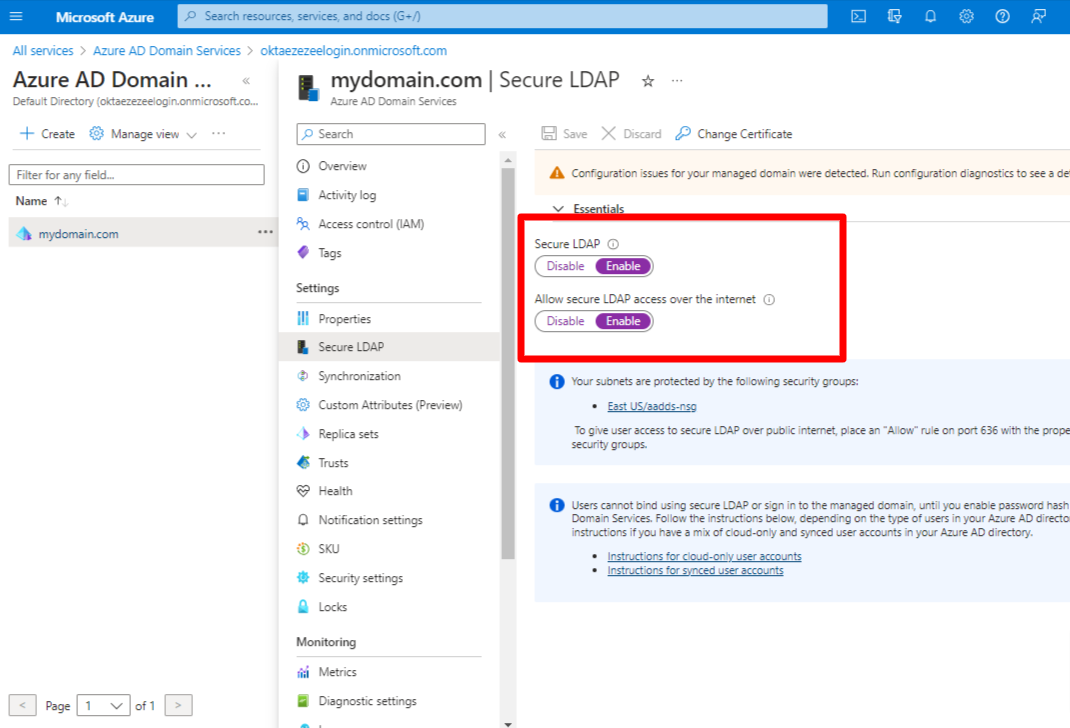
Task: Click the mydomain.com resource icon in list
Action: pyautogui.click(x=24, y=233)
